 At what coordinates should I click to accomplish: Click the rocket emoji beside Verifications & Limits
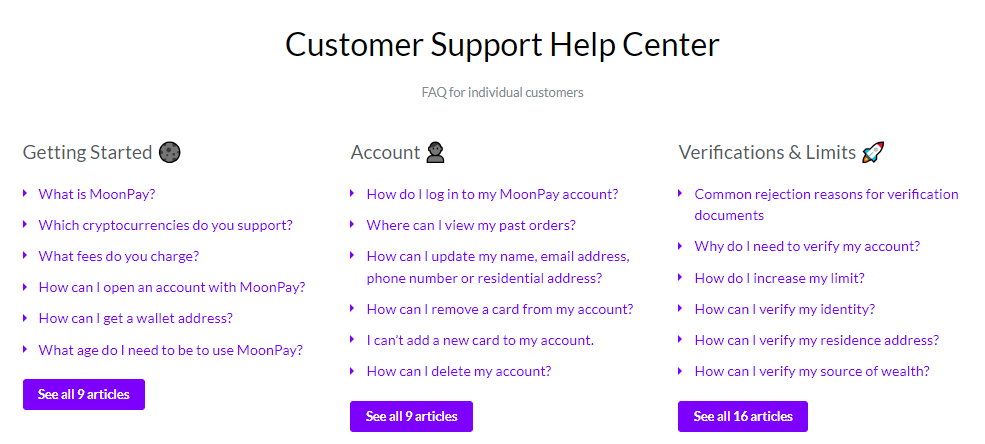pos(874,152)
